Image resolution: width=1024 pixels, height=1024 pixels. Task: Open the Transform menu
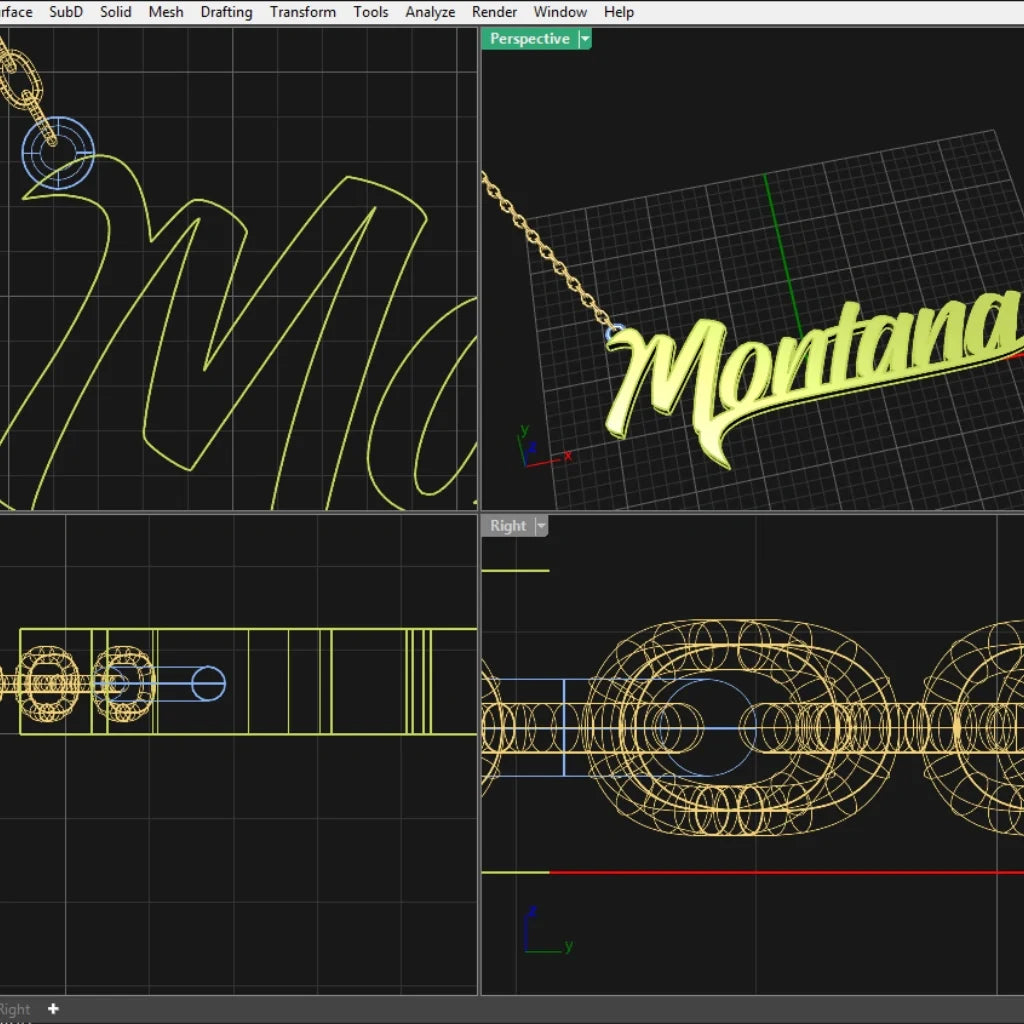point(303,12)
